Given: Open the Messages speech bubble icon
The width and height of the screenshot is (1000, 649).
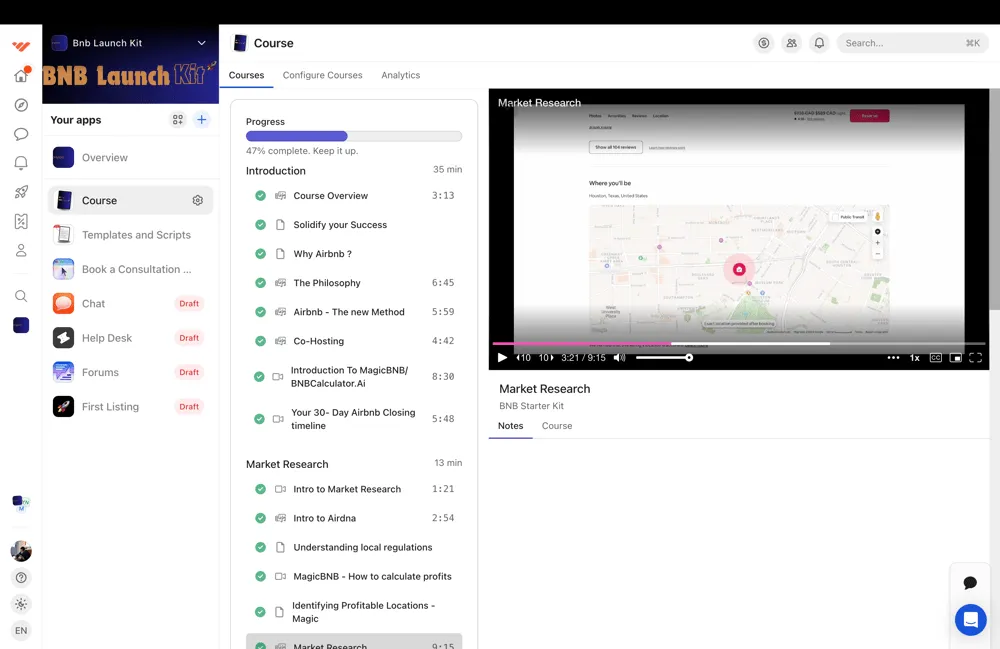Looking at the screenshot, I should click(21, 134).
